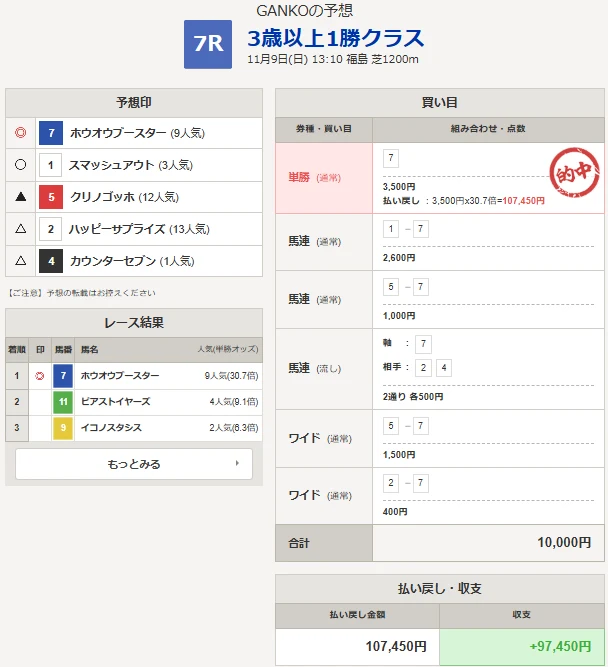Click the 3歳以上1勝クラス race title
This screenshot has width=608, height=667.
(x=336, y=38)
